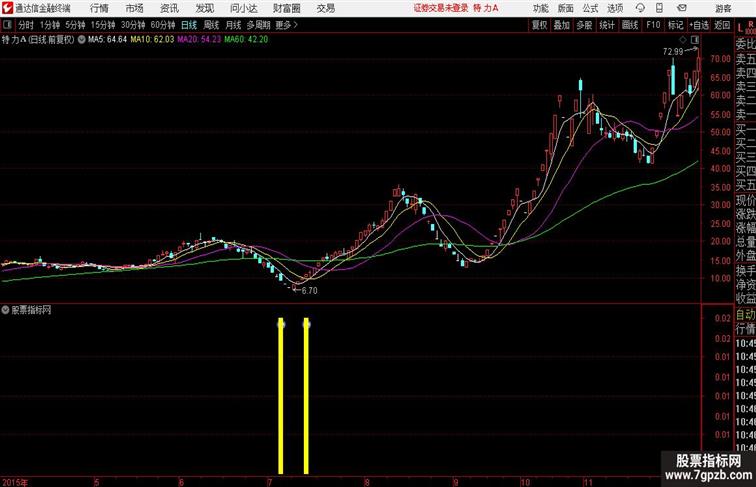Switch to the 15分钟 period tab
Viewport: 756px width, 487px height.
(103, 25)
